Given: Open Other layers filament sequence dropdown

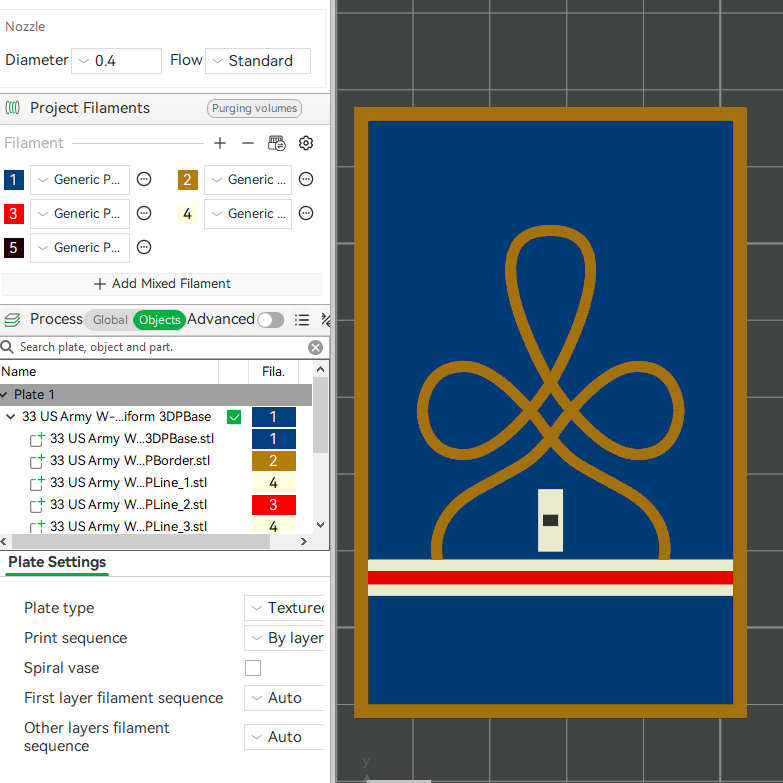Looking at the screenshot, I should coord(284,737).
